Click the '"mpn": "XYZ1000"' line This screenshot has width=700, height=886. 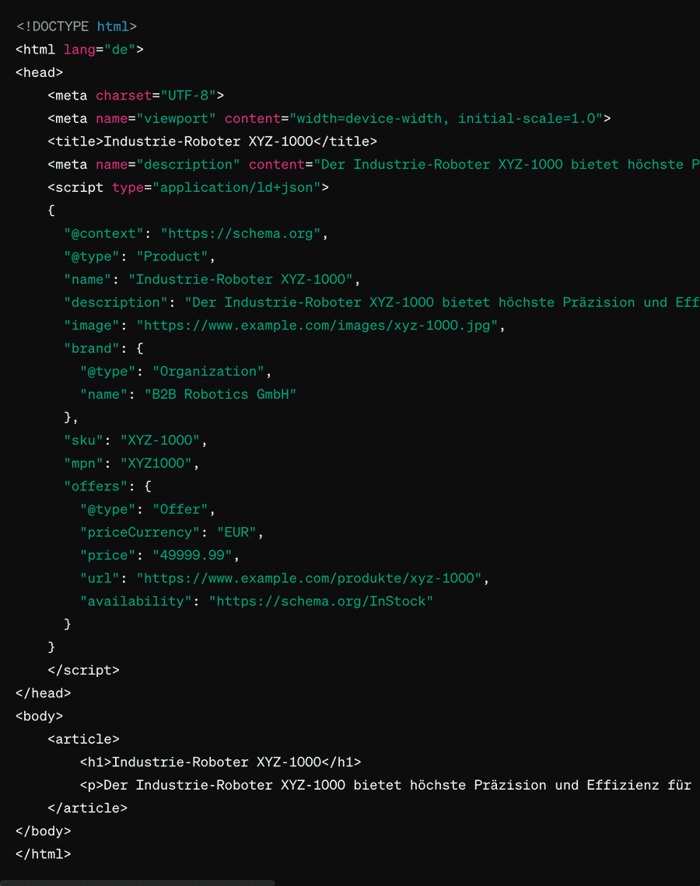tap(132, 463)
